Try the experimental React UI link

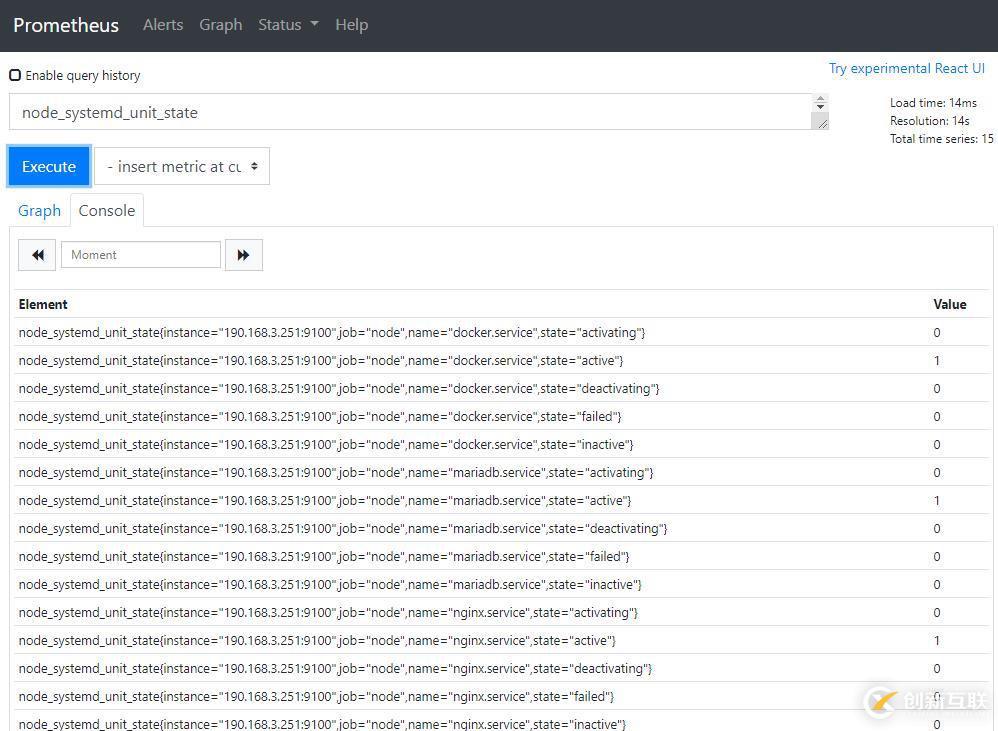tap(906, 68)
